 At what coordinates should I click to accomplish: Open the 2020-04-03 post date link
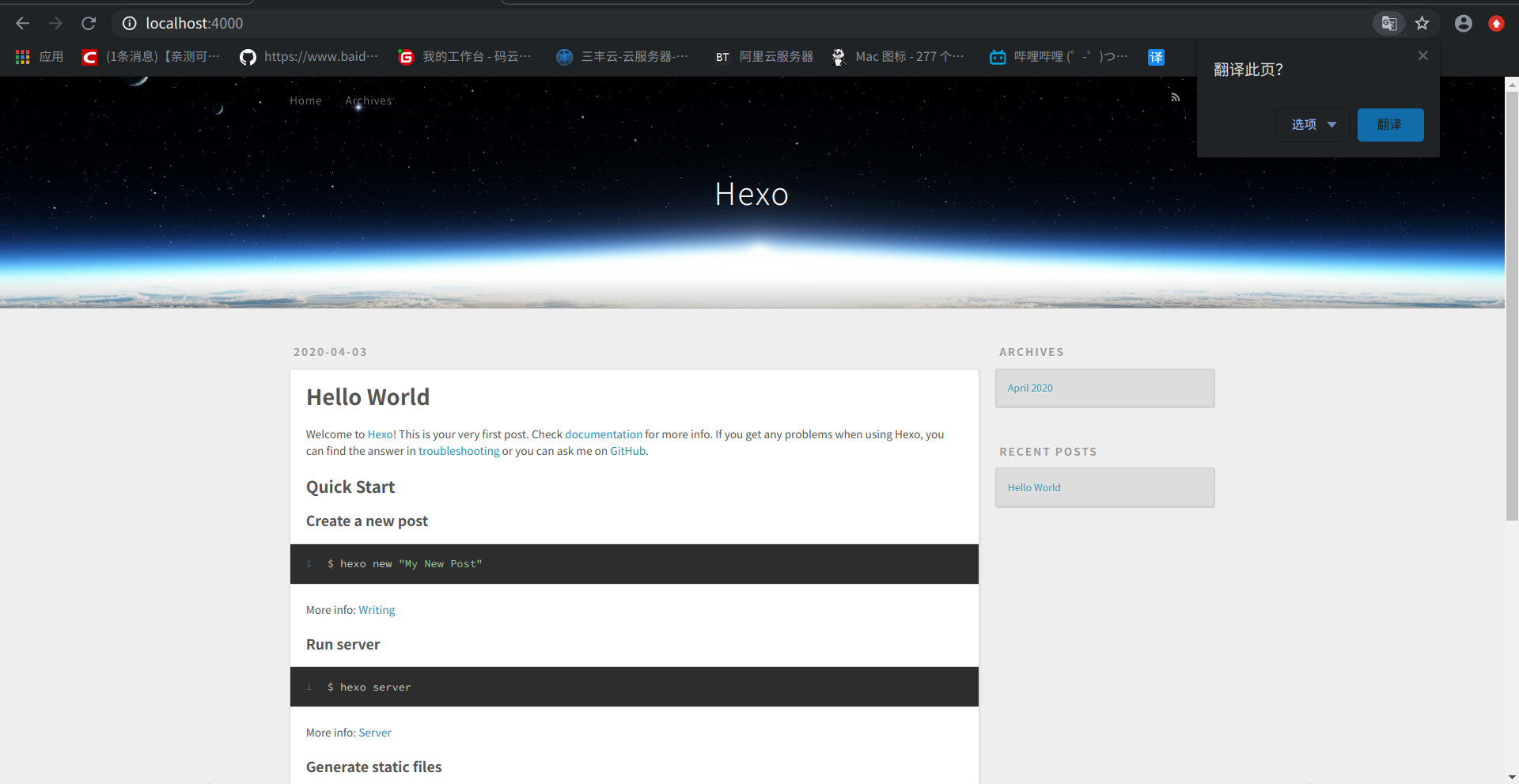point(330,352)
